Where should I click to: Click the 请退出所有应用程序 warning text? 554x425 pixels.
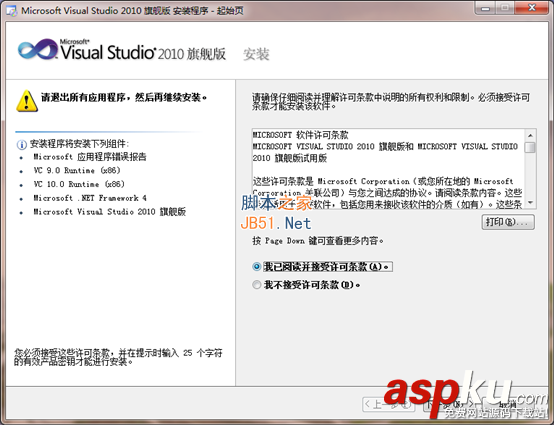tap(124, 97)
